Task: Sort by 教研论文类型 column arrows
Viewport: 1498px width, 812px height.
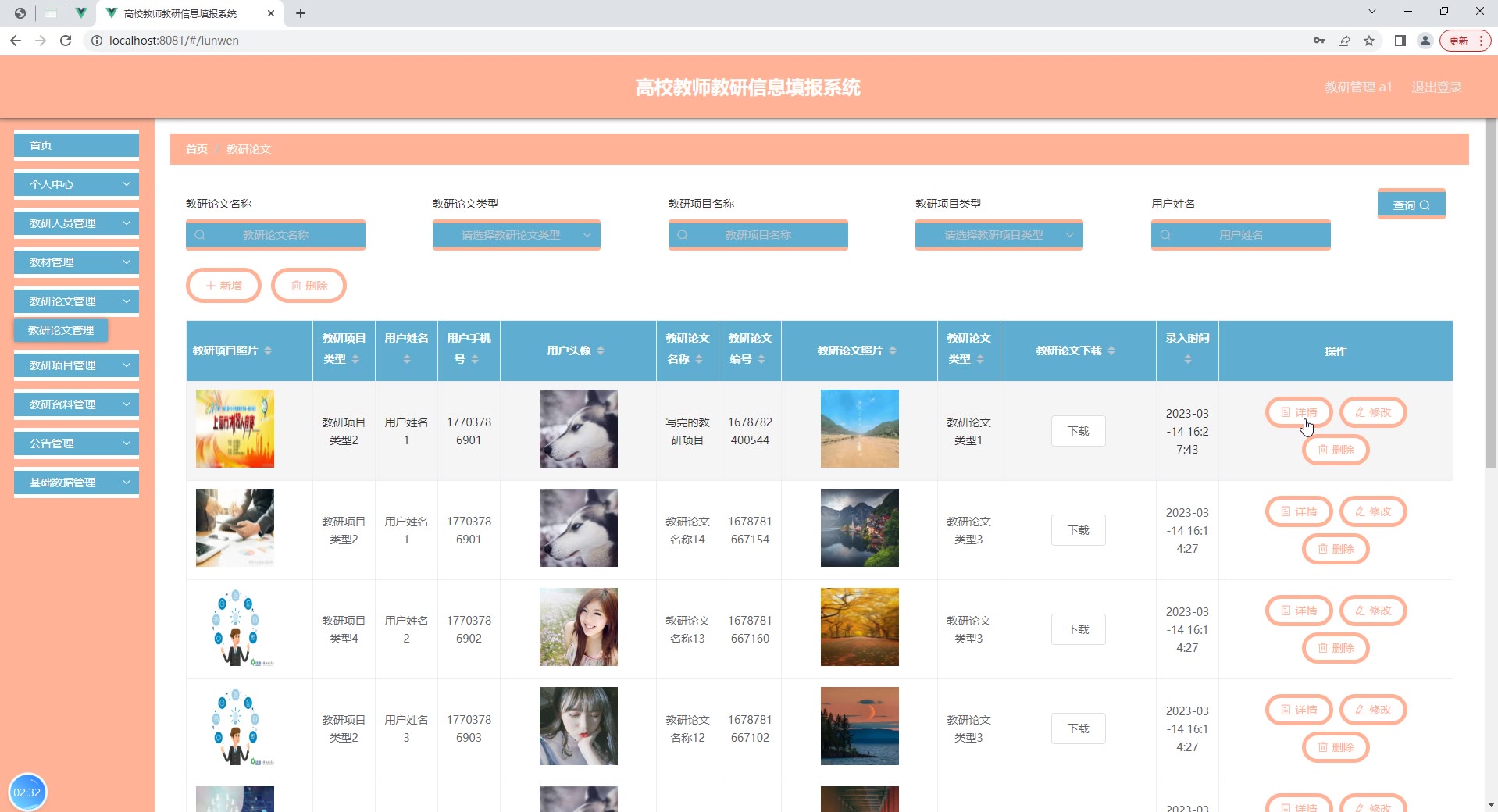Action: [980, 359]
